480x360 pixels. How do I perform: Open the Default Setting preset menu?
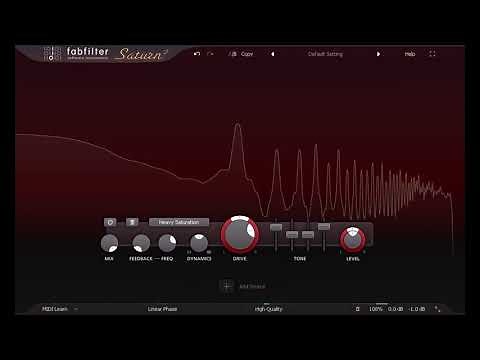point(325,54)
